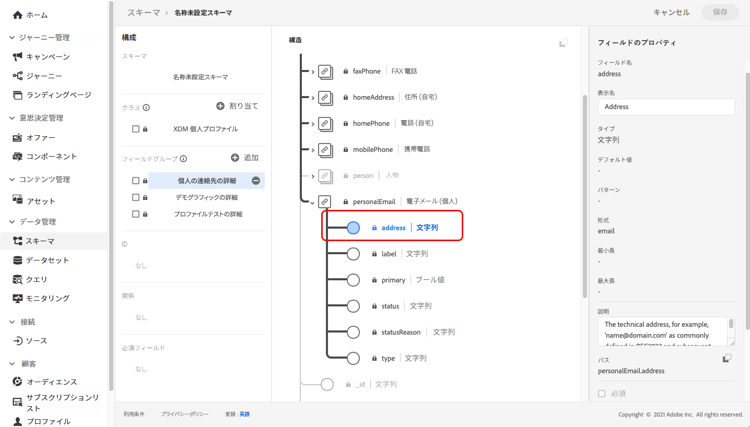Click the 表示名 Address input field
This screenshot has height=427, width=750.
pyautogui.click(x=666, y=107)
